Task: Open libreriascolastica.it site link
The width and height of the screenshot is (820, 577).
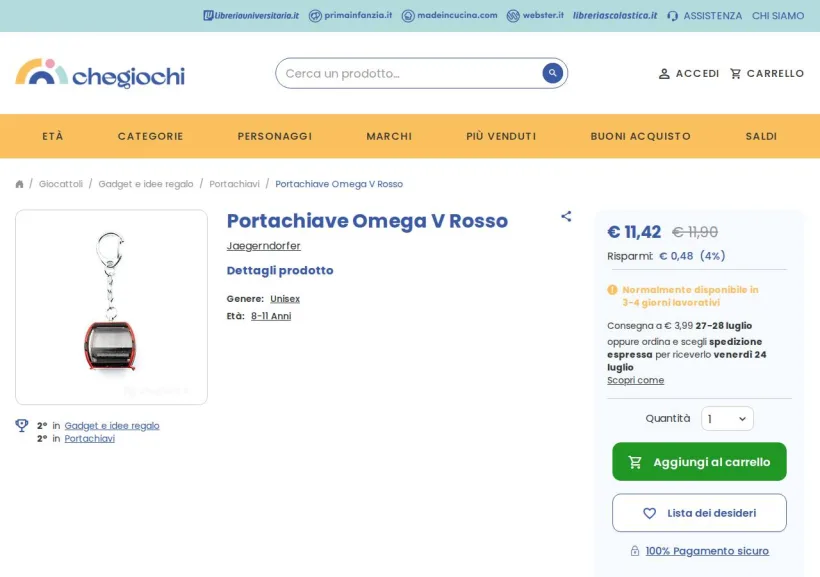Action: click(x=615, y=16)
